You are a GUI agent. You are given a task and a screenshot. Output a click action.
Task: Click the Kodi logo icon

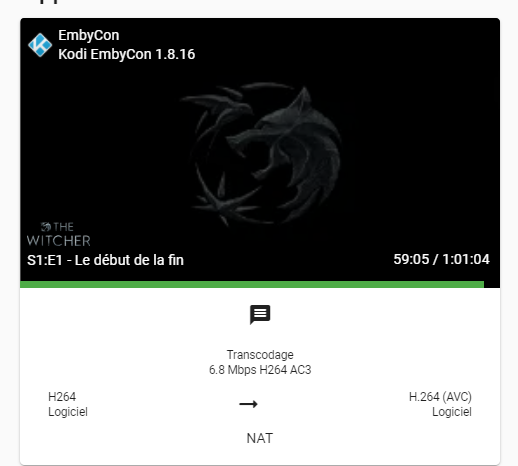(x=40, y=45)
